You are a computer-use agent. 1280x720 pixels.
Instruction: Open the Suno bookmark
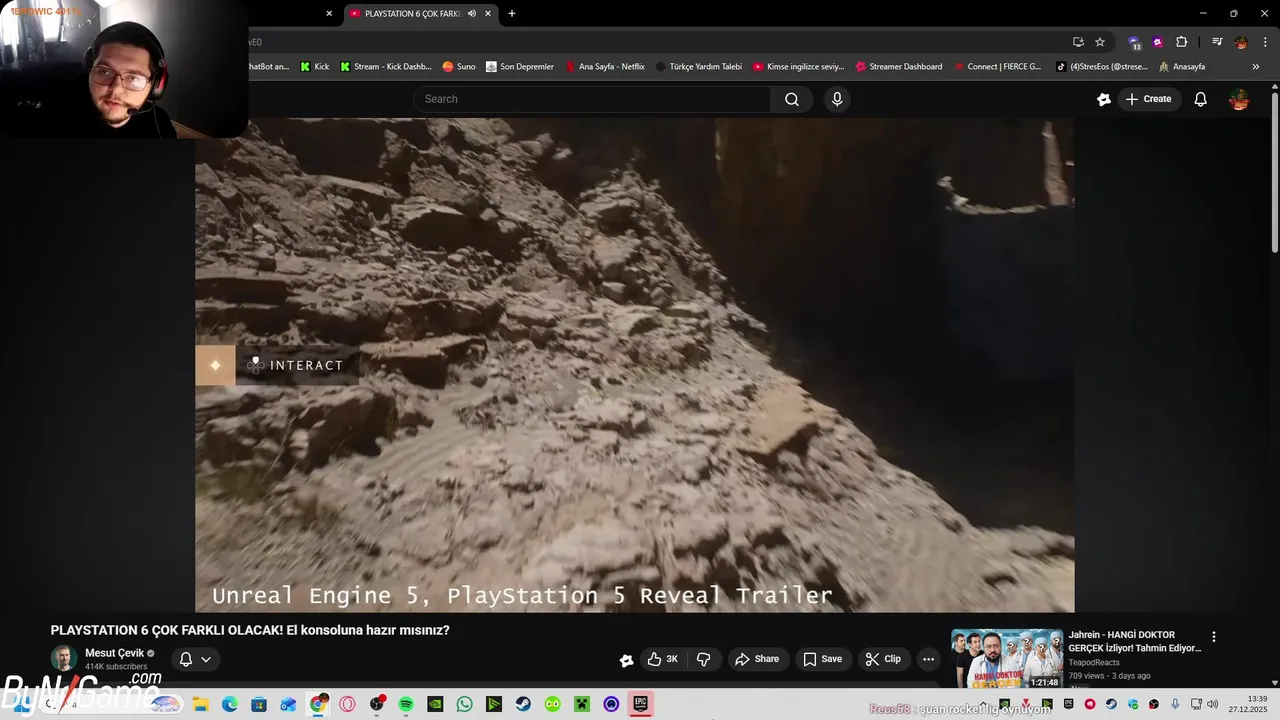[459, 67]
